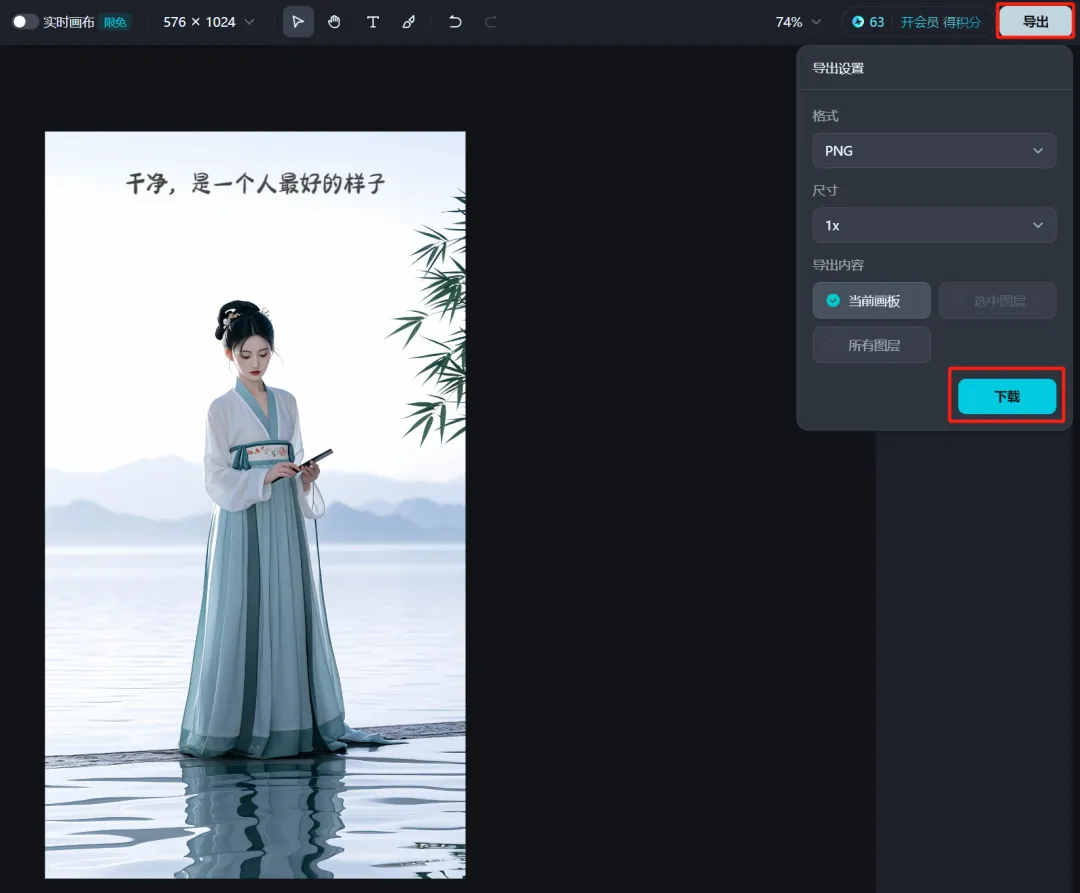Screen dimensions: 1080x893
Task: Click the 限免 badge
Action: [115, 23]
